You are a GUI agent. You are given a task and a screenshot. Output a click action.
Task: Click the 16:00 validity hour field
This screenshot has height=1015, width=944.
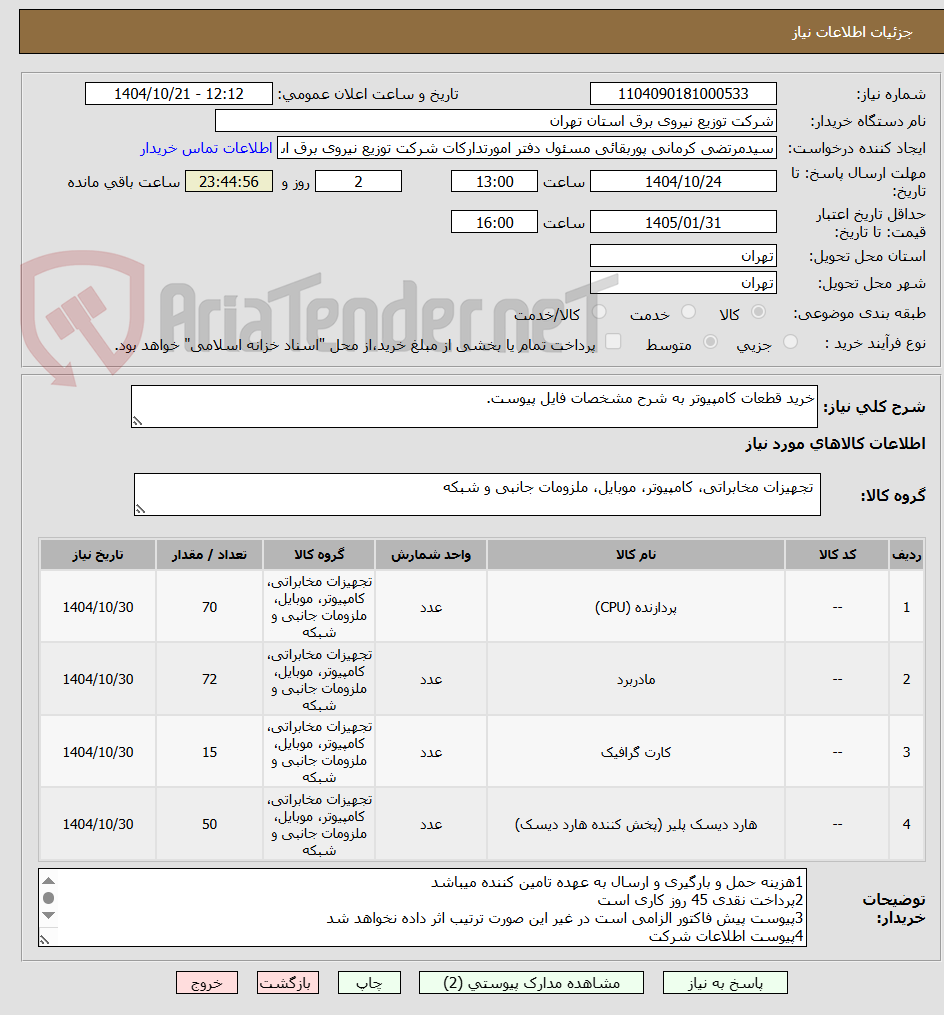click(494, 222)
